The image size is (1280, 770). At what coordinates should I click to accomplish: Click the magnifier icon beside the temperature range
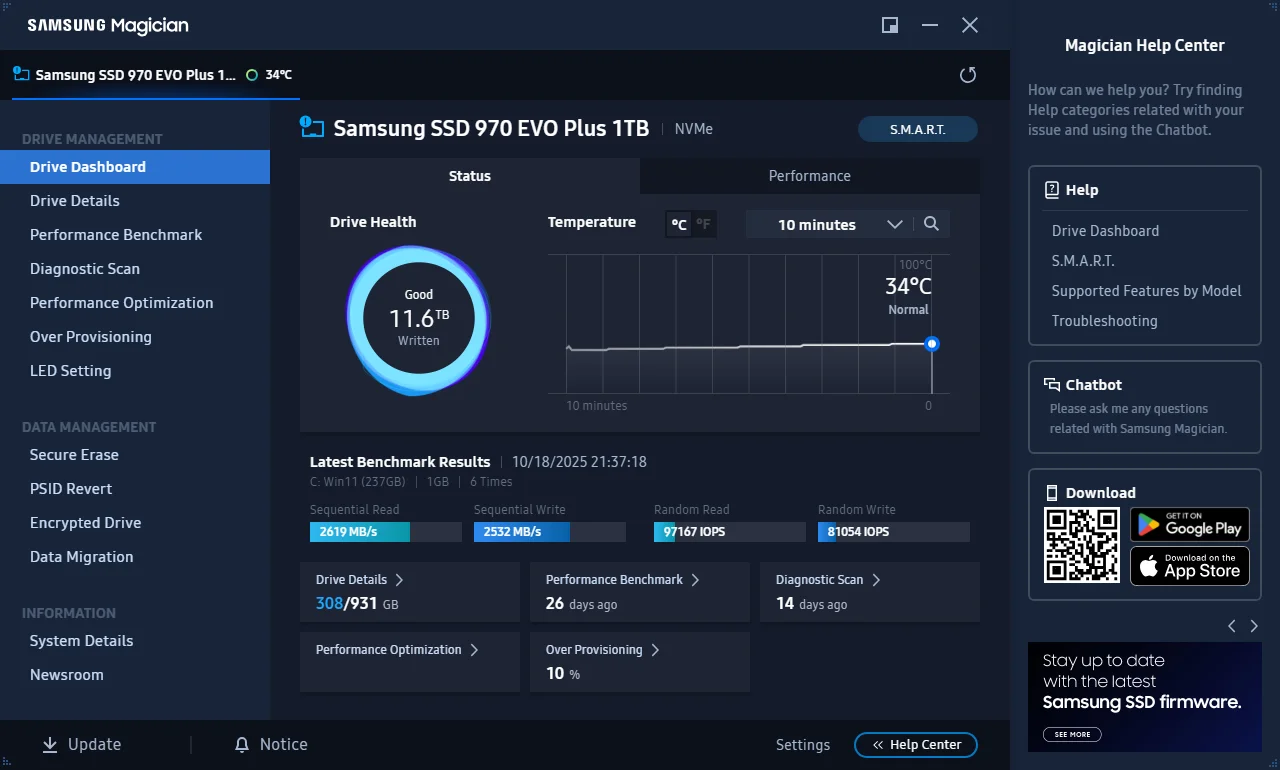pyautogui.click(x=931, y=224)
